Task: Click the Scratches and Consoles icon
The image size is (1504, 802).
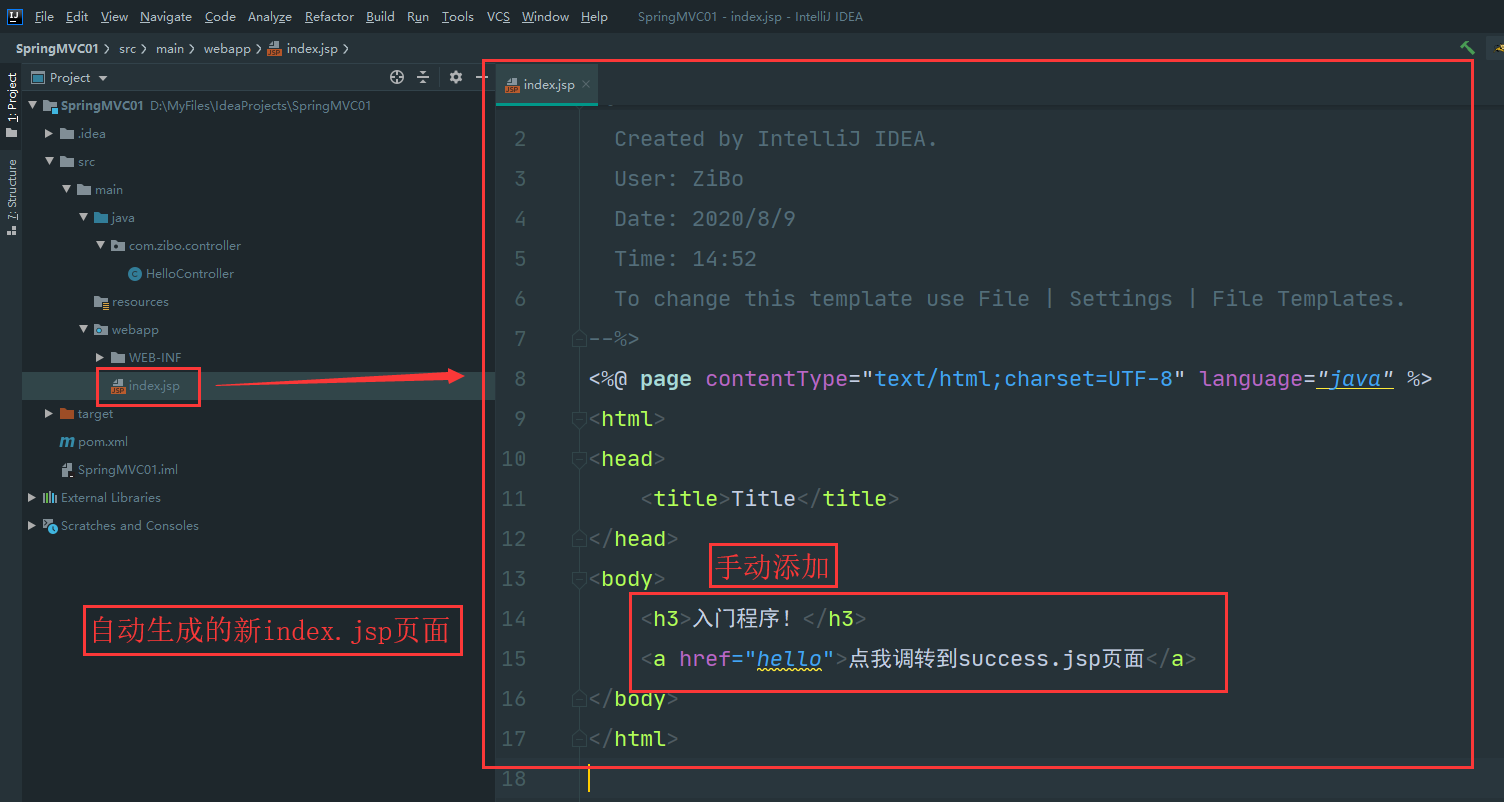Action: tap(50, 525)
